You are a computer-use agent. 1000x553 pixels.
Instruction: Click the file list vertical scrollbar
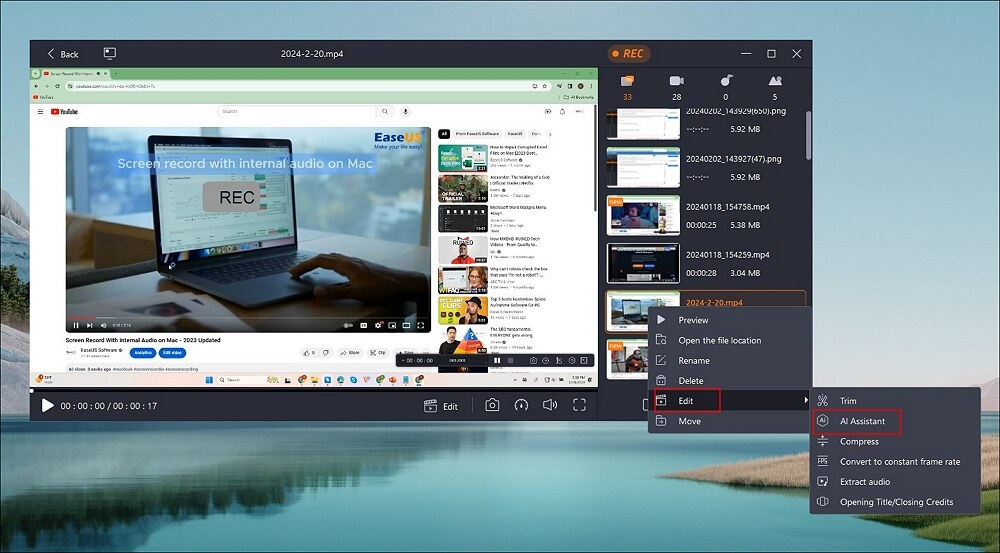(809, 135)
